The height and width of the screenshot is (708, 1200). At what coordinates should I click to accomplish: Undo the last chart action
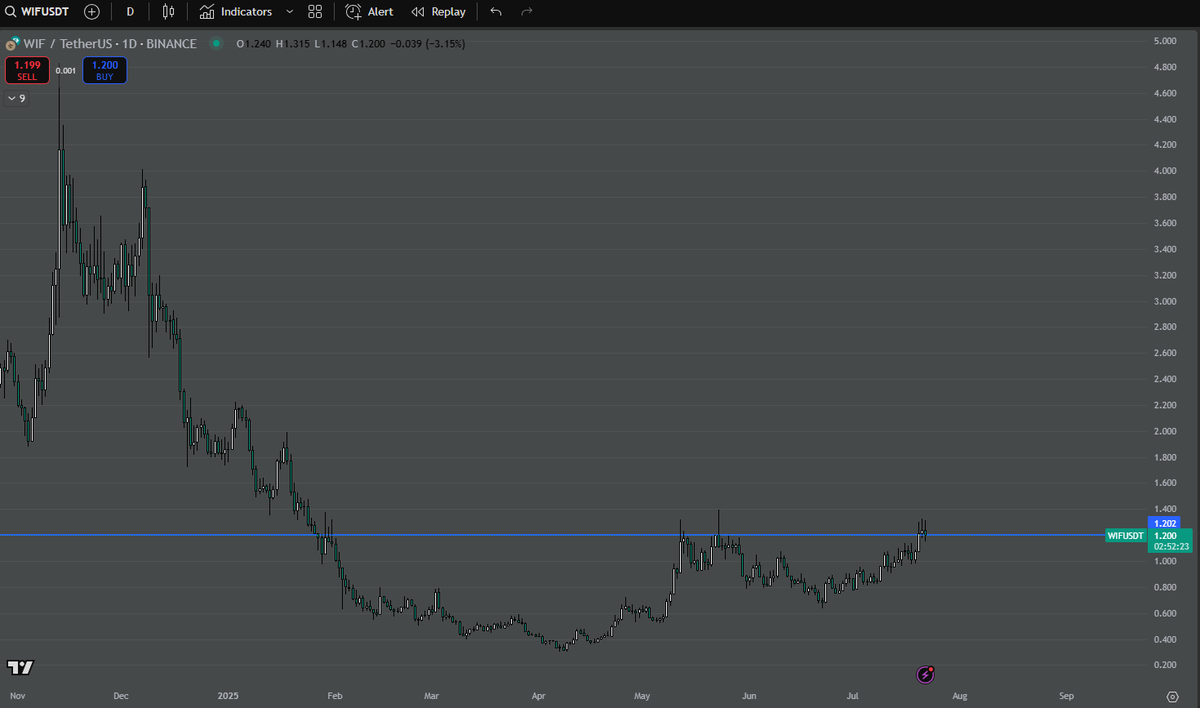point(496,12)
